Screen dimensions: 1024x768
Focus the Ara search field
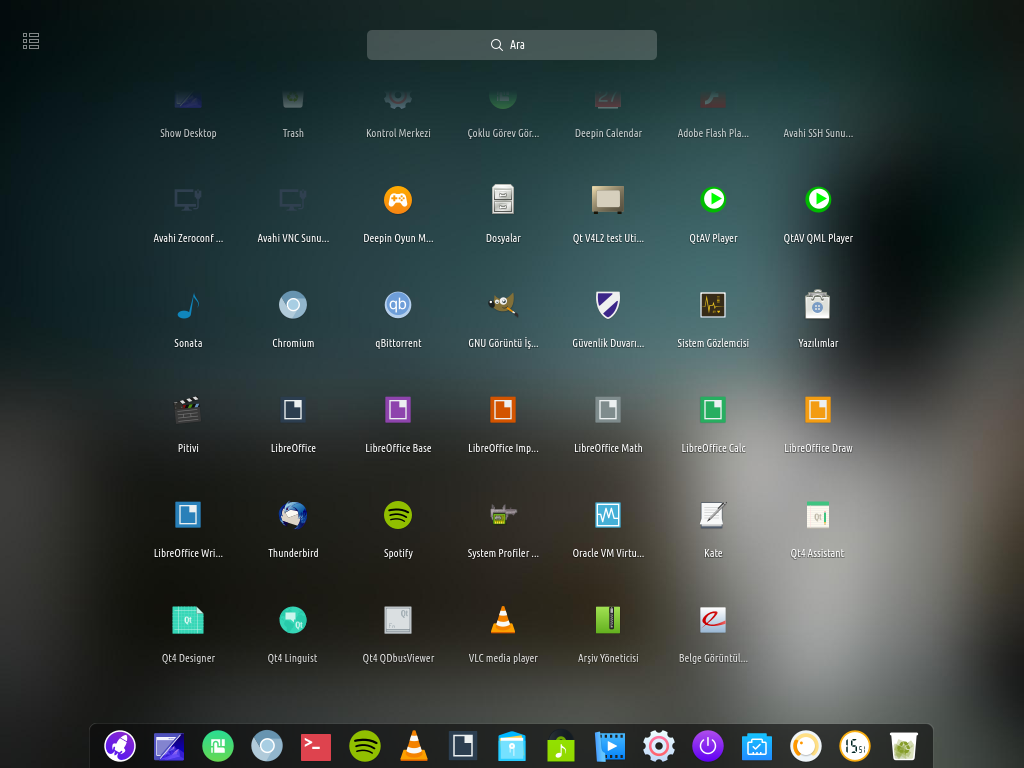(x=511, y=45)
